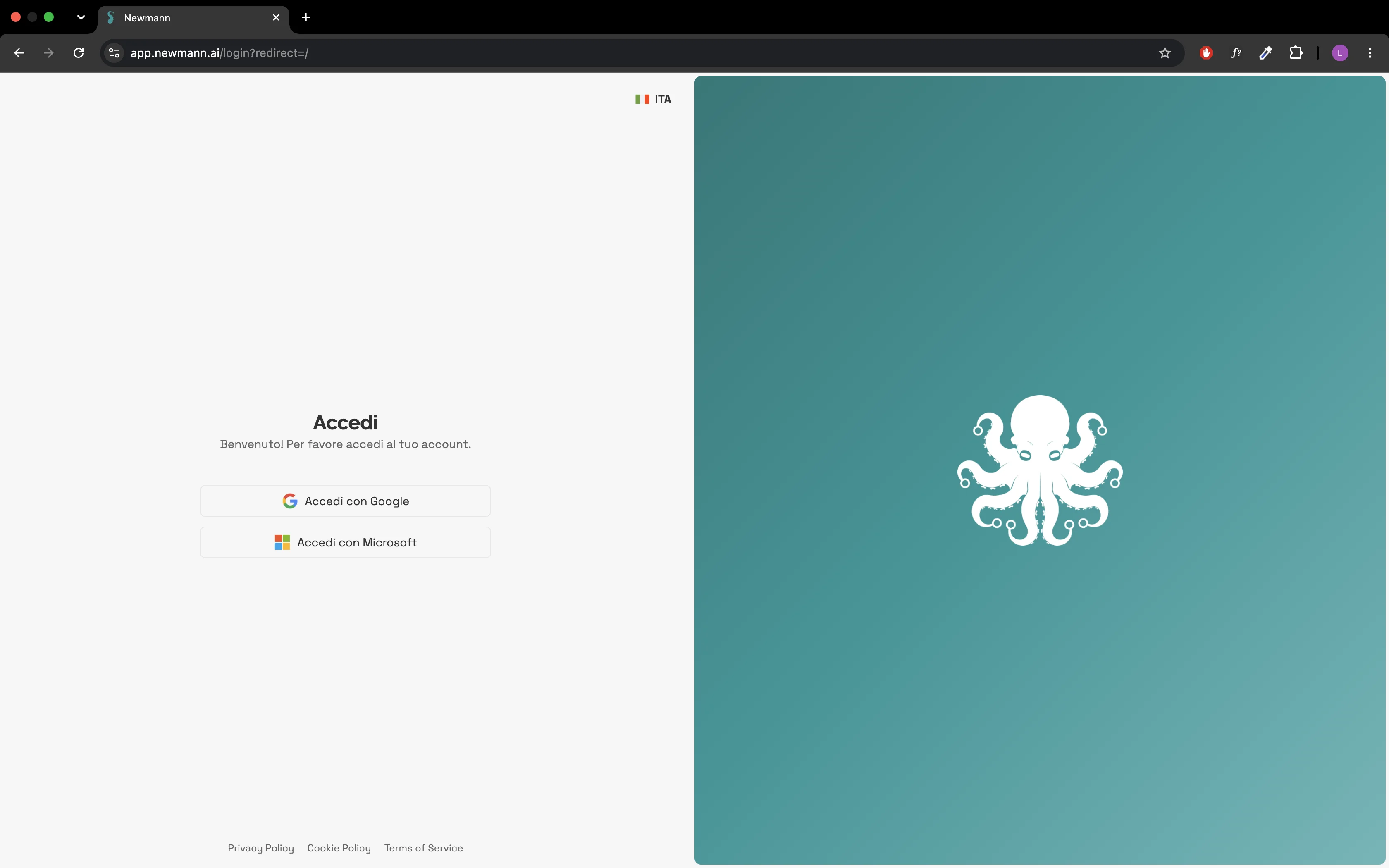Click the Google G logo
The height and width of the screenshot is (868, 1389).
point(290,501)
